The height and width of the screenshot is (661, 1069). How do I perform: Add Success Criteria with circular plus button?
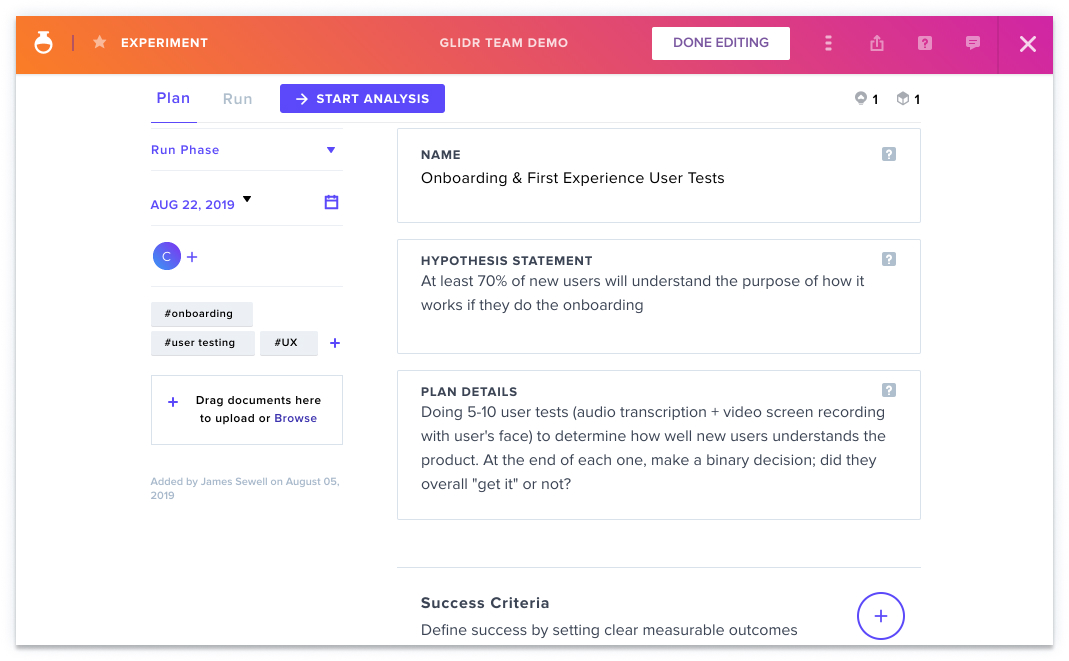[x=880, y=616]
